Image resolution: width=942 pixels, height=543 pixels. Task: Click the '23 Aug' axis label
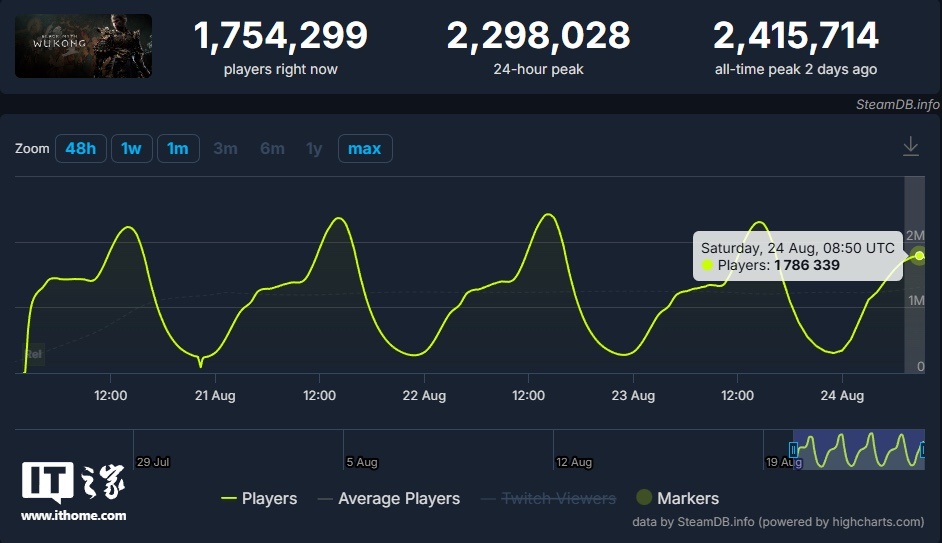pos(633,395)
